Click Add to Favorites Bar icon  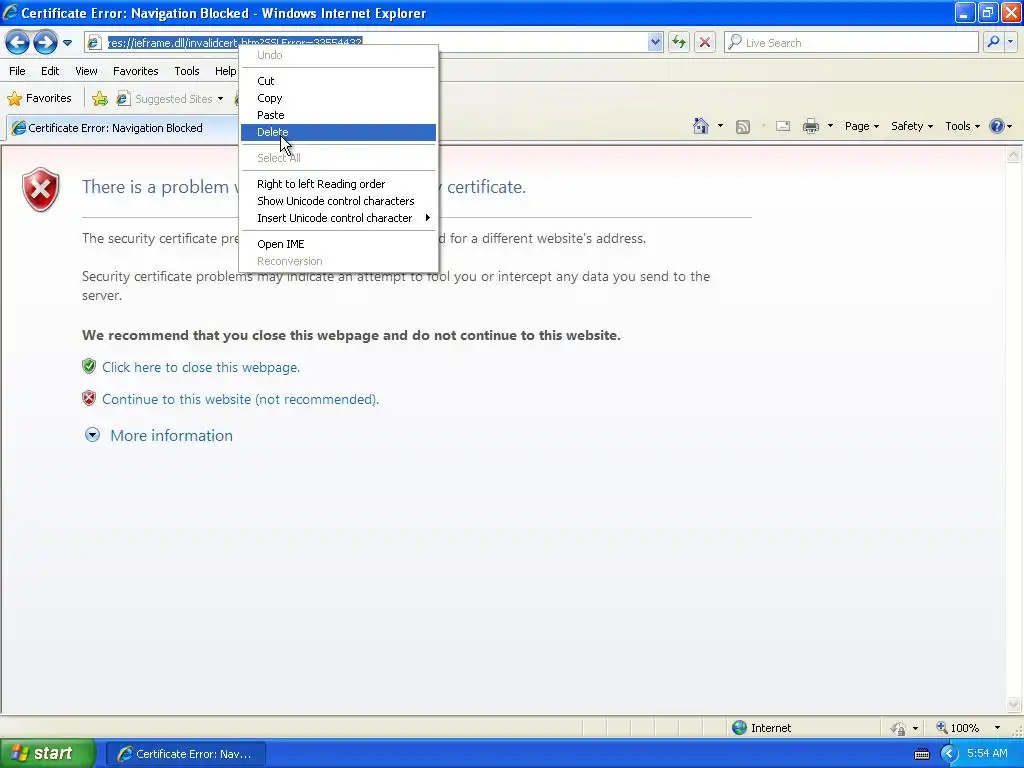point(100,99)
